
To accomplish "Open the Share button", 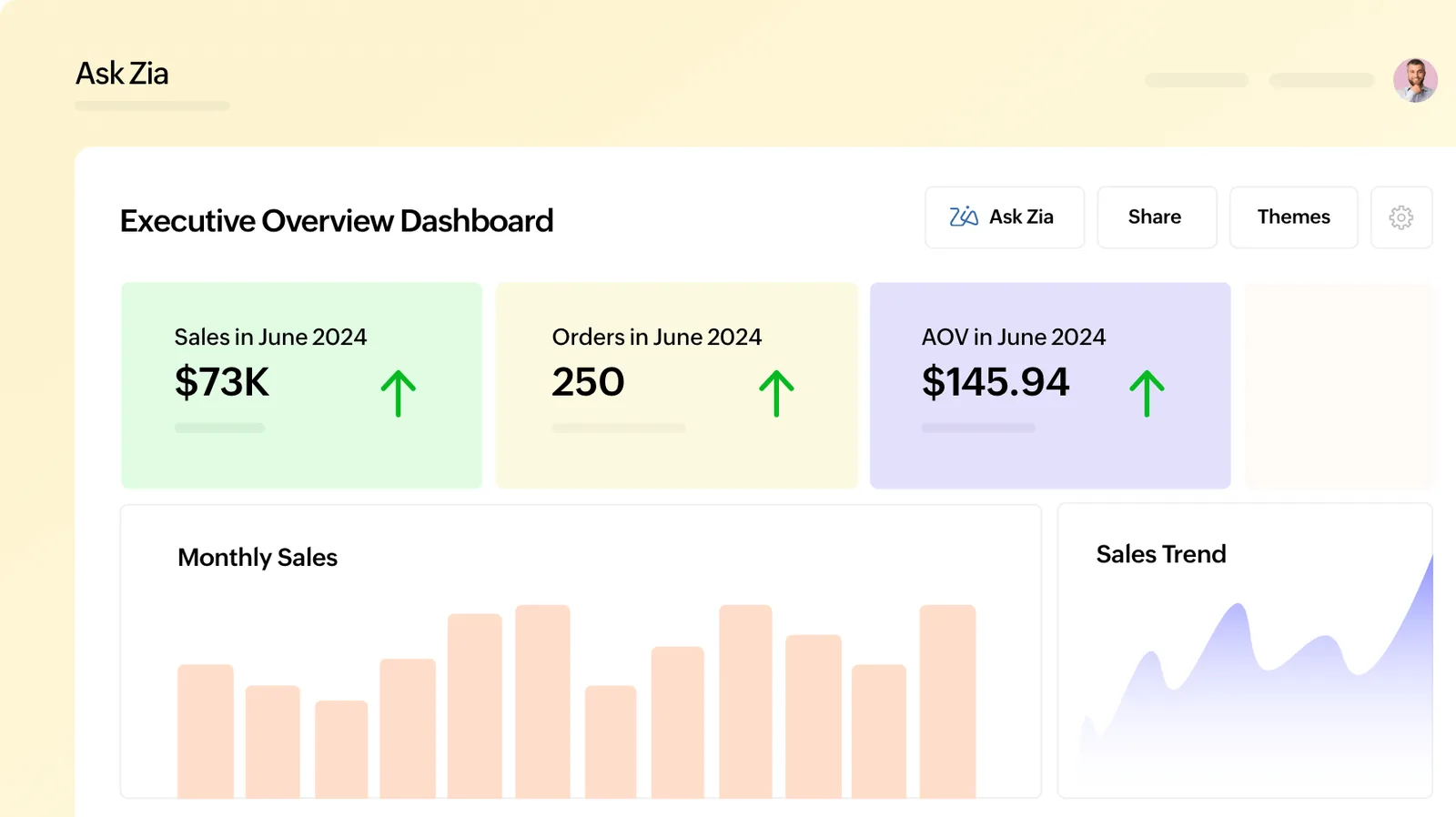I will (1157, 217).
